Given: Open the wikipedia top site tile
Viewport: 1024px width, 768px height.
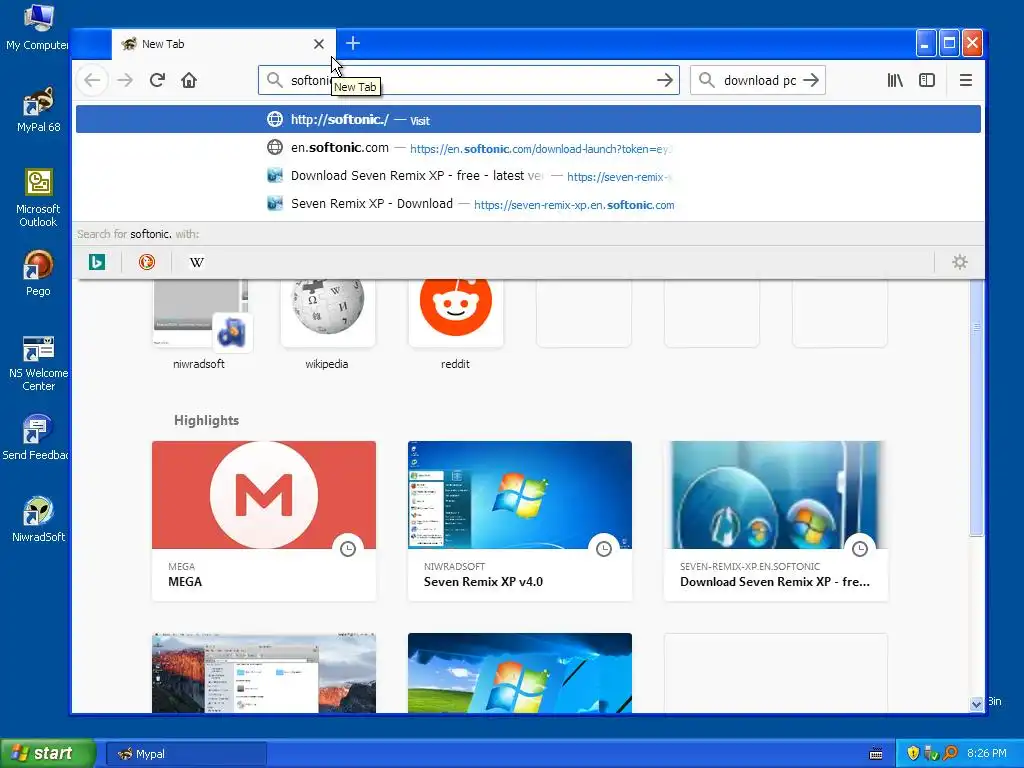Looking at the screenshot, I should pos(327,323).
